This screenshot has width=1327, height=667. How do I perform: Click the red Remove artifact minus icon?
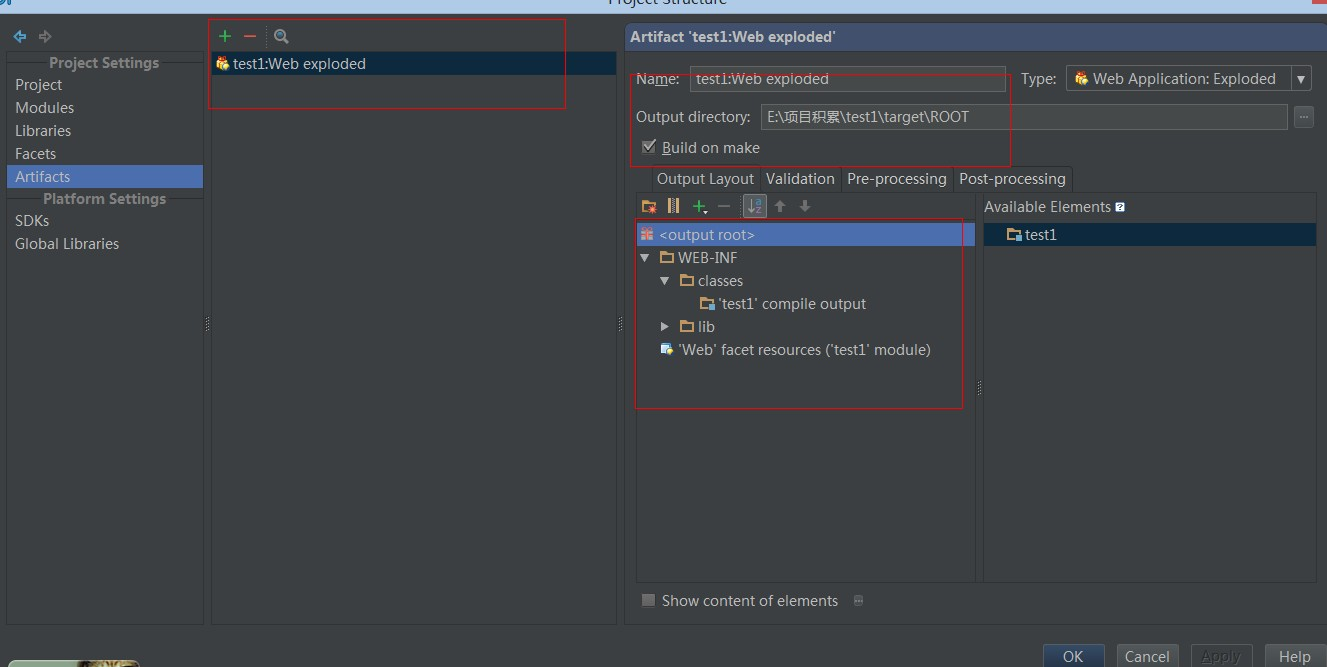tap(250, 36)
